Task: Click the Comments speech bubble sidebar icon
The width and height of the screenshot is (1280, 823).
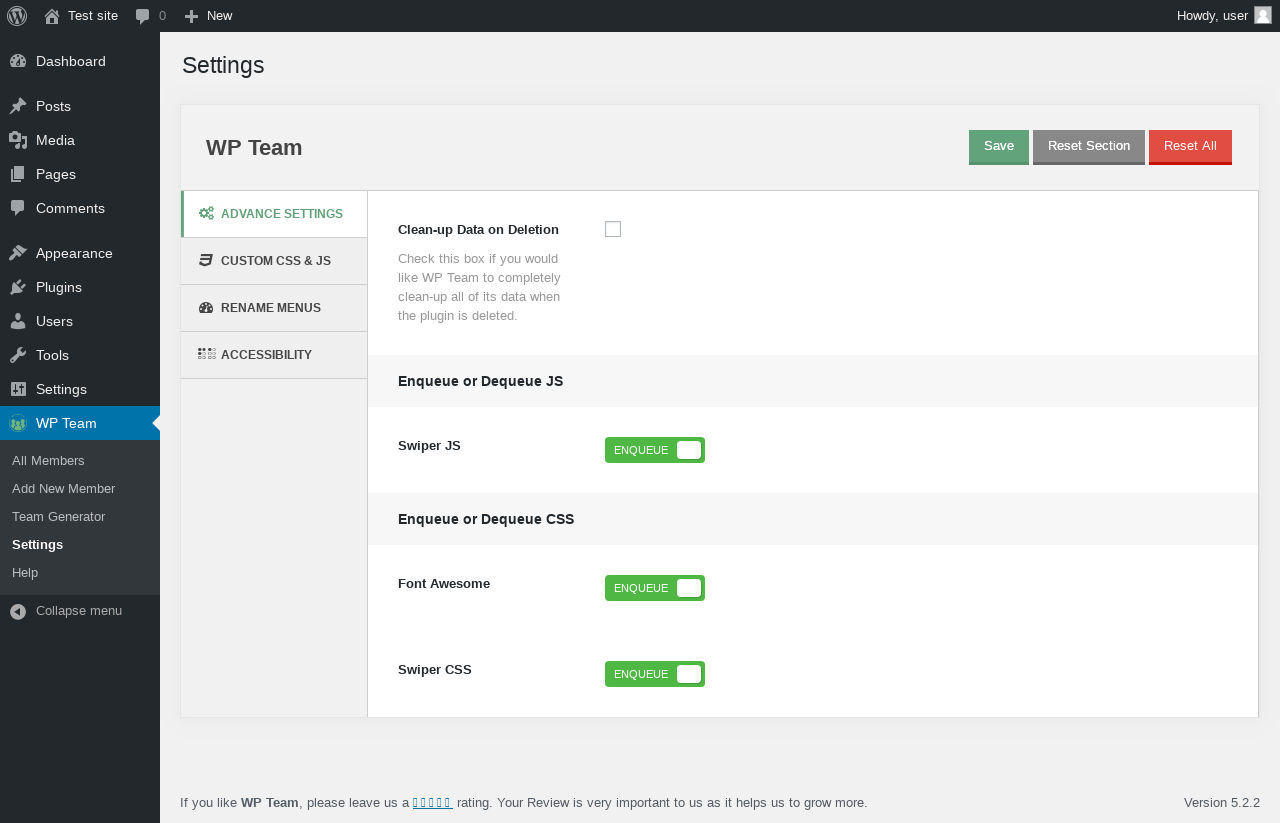Action: [18, 208]
